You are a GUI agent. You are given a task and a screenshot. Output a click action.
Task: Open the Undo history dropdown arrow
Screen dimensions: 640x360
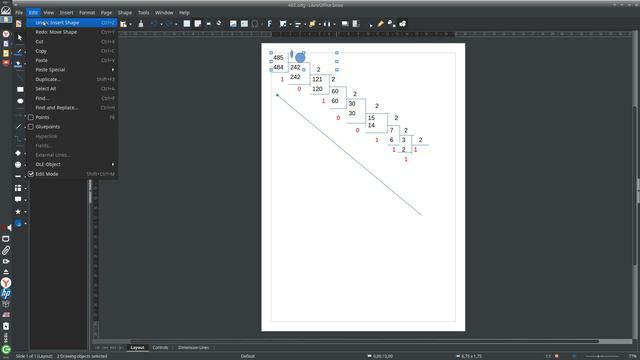(x=161, y=24)
